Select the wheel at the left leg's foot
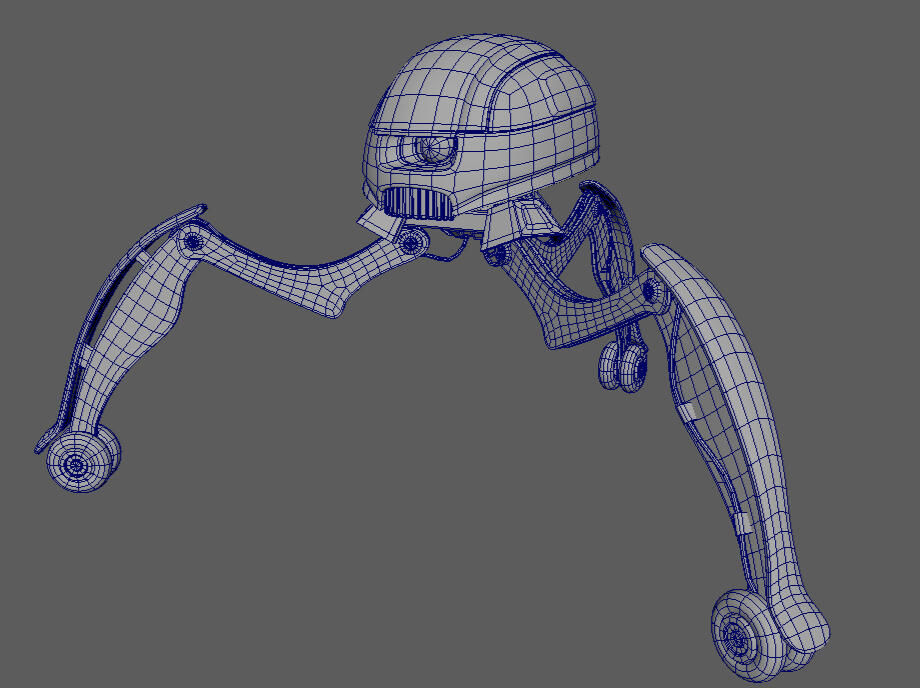920x688 pixels. tap(81, 461)
